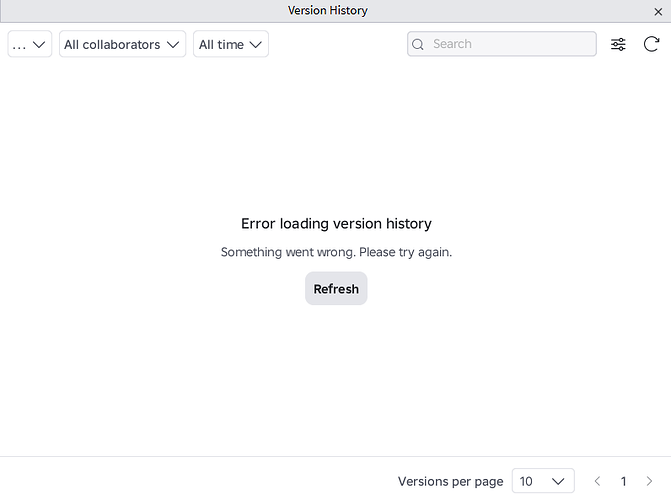
Task: Click the Something went wrong message text
Action: [336, 252]
